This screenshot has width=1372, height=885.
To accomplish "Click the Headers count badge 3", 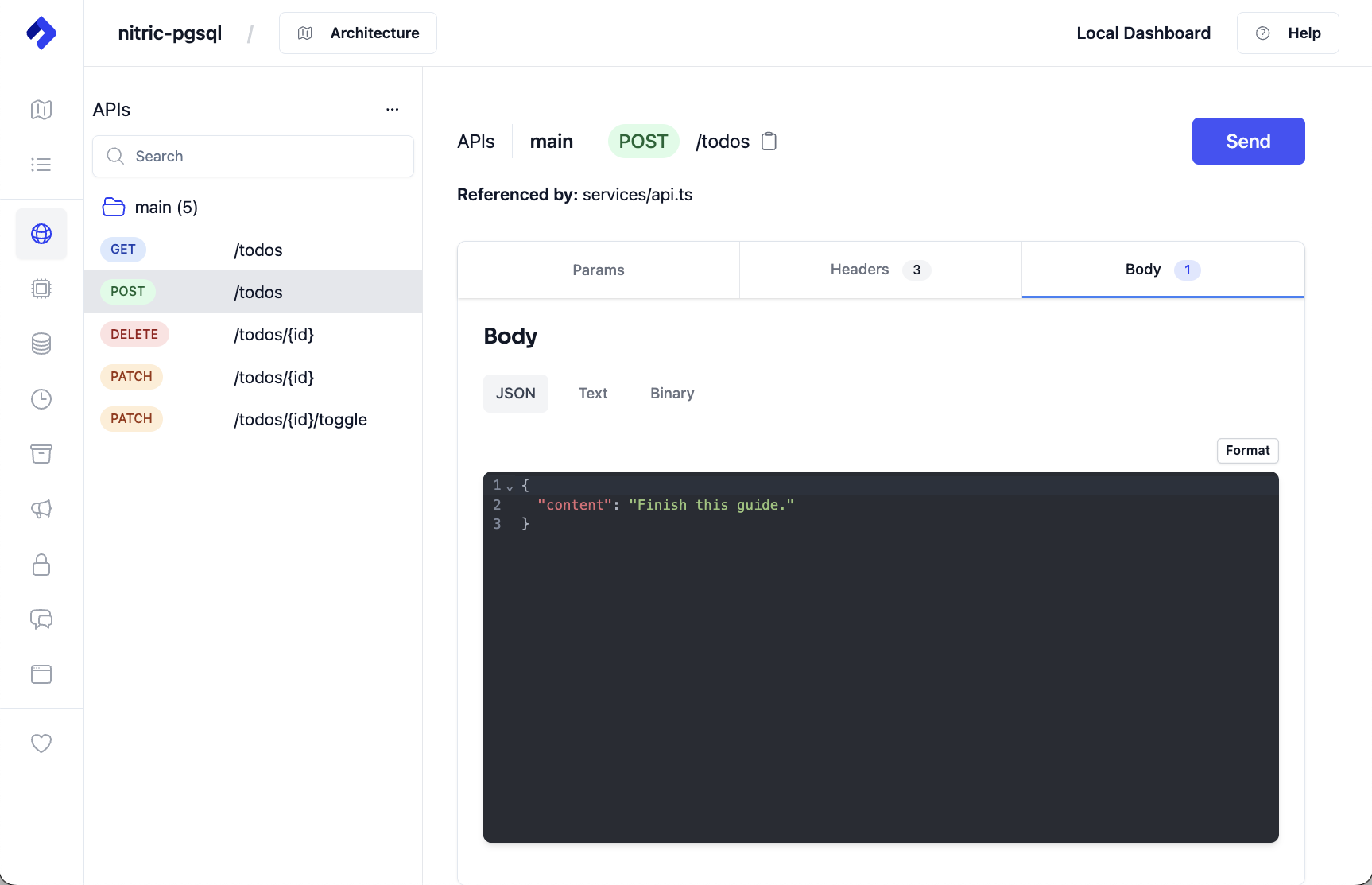I will (917, 270).
